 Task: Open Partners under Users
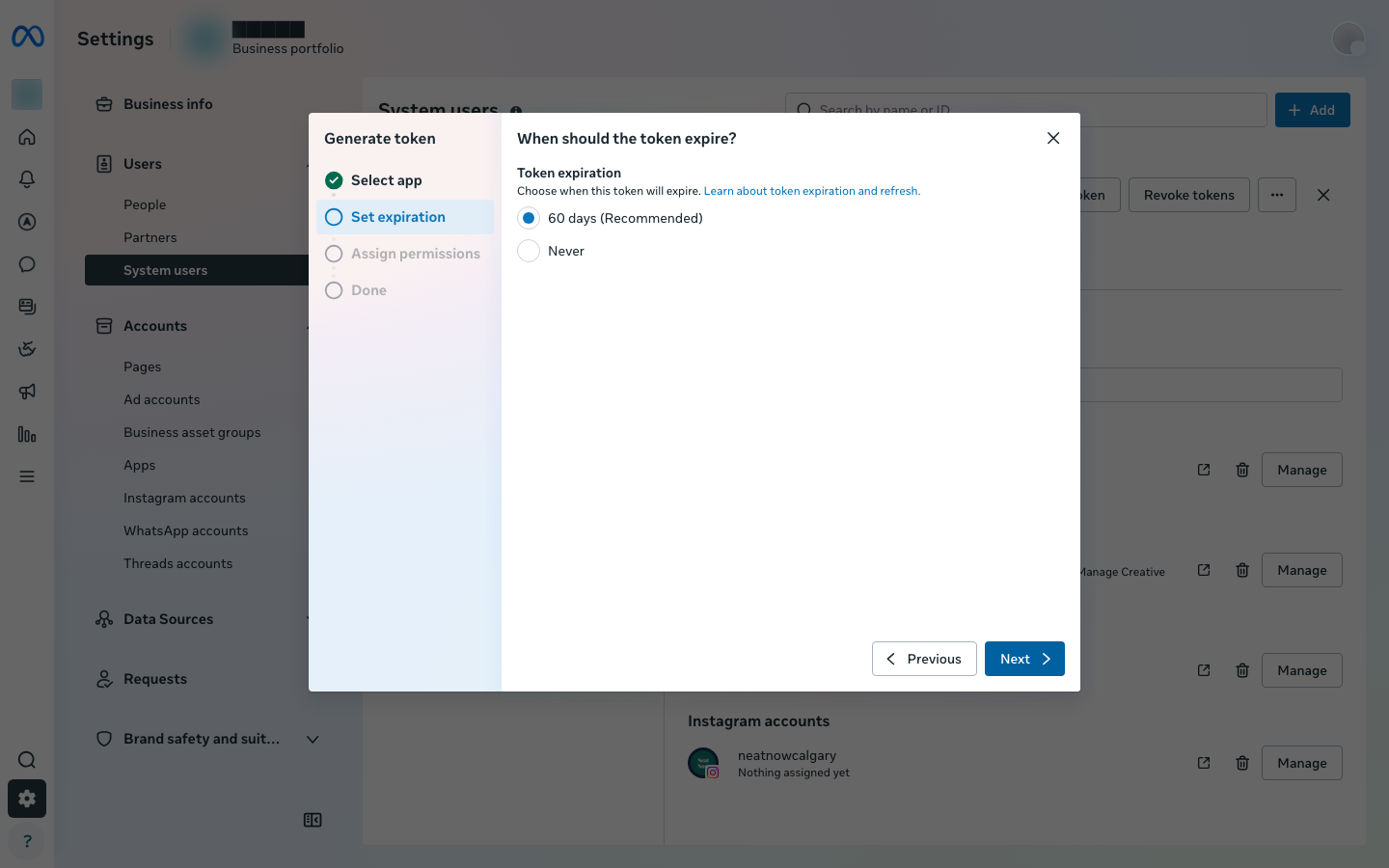150,237
